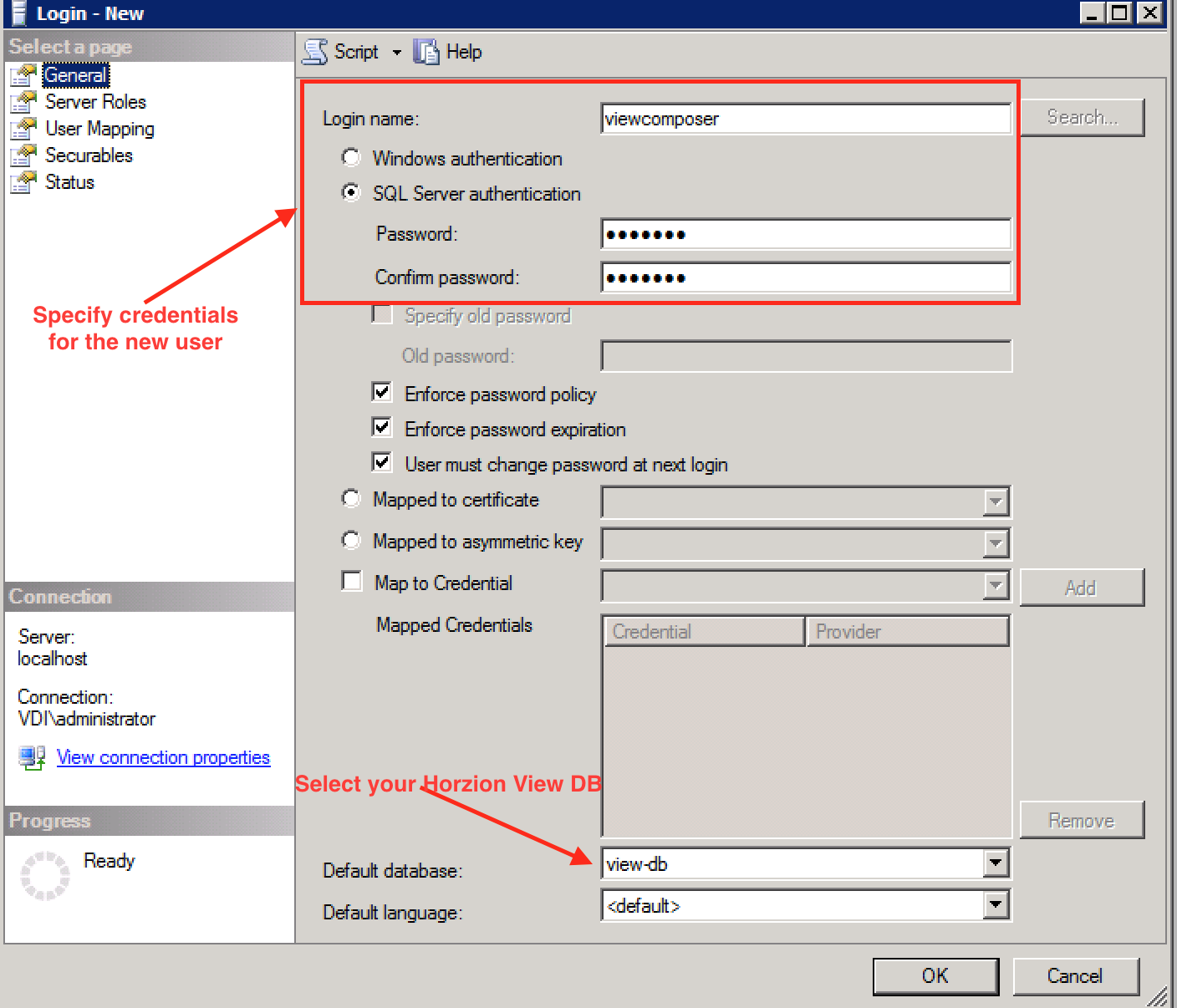
Task: Open the Server Roles page
Action: pyautogui.click(x=94, y=101)
